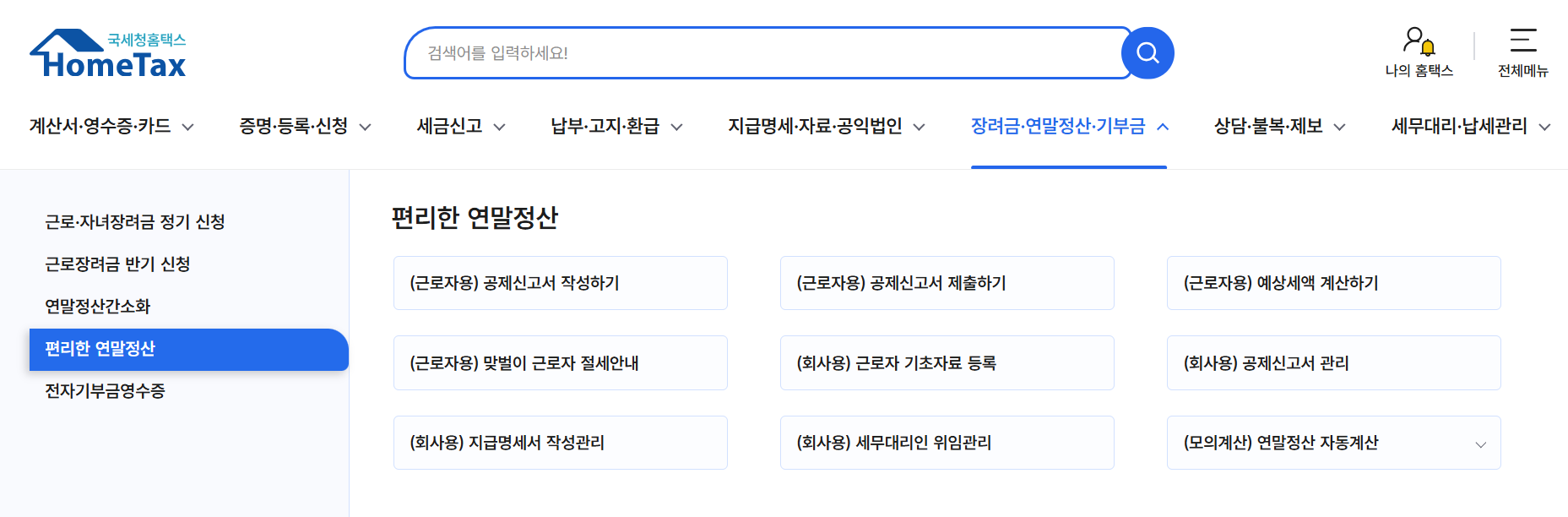Click the 전체메뉴 label

tap(1523, 71)
